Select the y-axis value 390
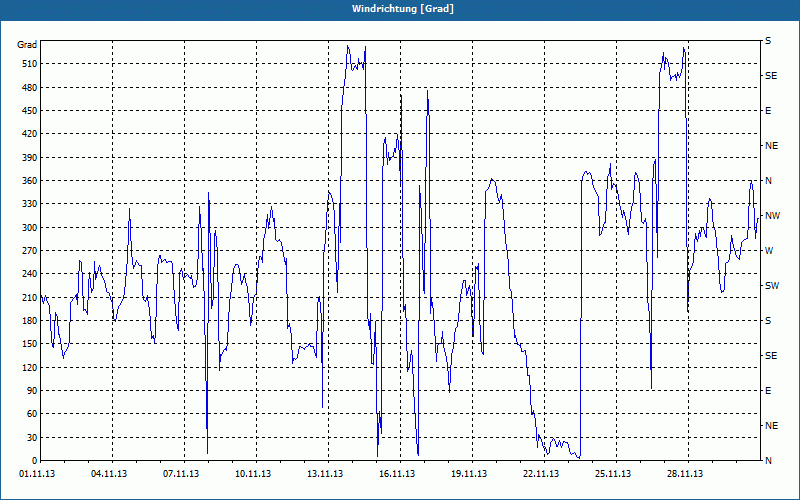 29,157
